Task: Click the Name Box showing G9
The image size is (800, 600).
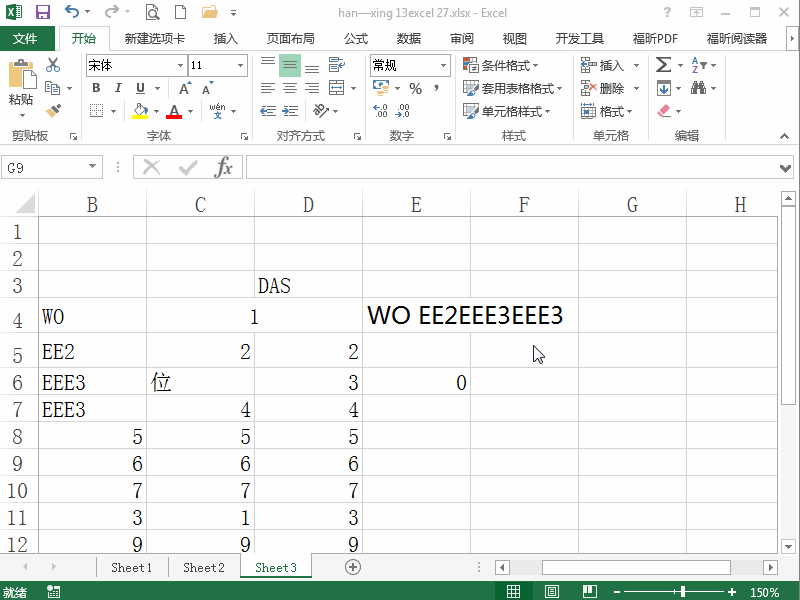Action: (x=45, y=168)
